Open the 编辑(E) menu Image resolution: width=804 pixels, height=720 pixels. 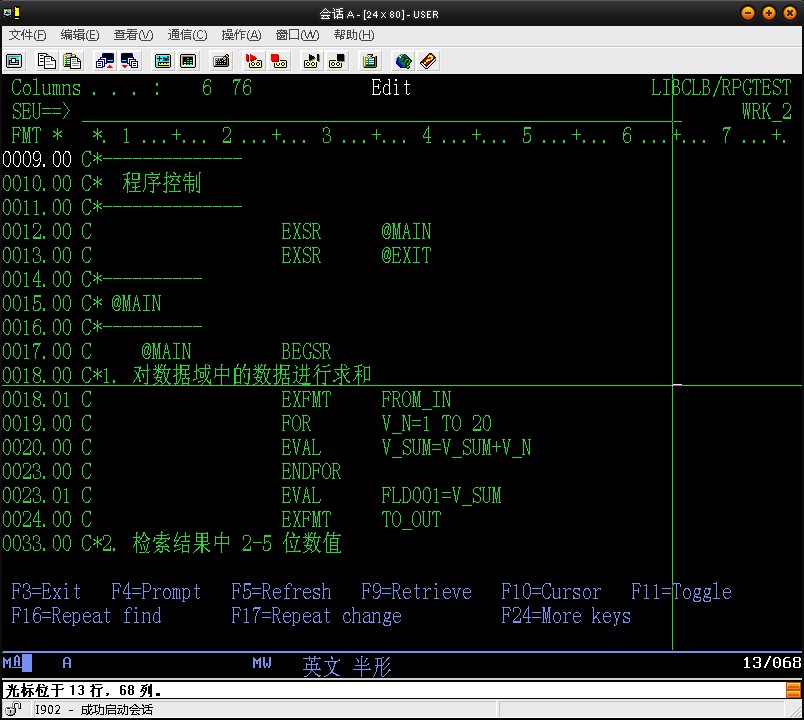[80, 35]
